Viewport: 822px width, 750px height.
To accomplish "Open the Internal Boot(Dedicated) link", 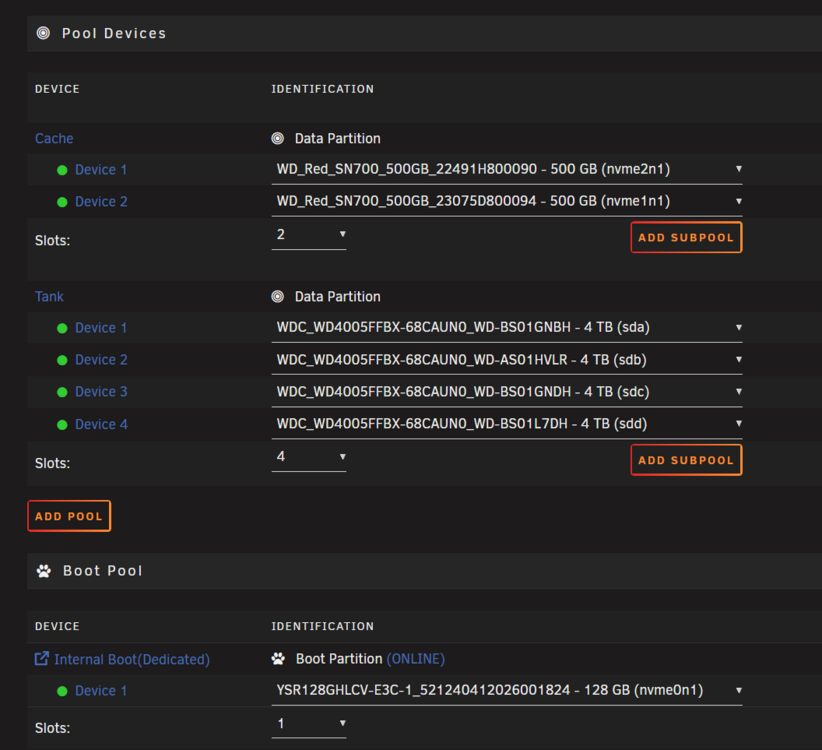I will pos(132,659).
